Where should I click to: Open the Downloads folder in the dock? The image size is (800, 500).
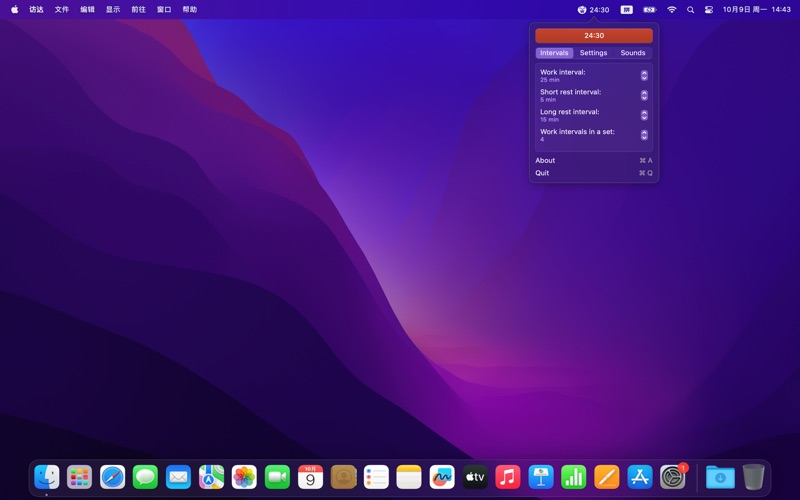coord(719,477)
